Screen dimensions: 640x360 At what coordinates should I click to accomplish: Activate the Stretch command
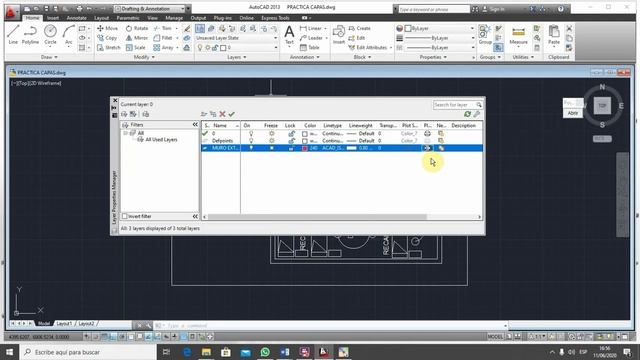(109, 48)
